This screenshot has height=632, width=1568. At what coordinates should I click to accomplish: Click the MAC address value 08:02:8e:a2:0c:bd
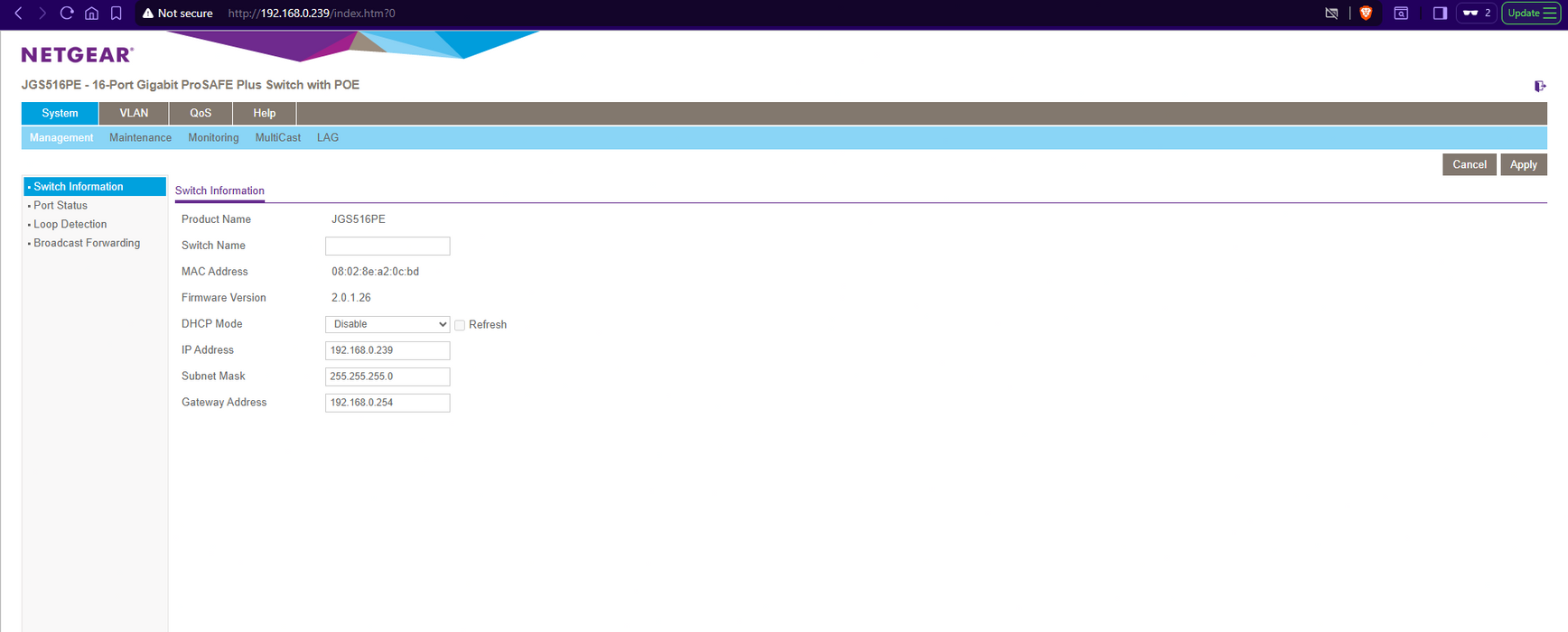pyautogui.click(x=375, y=272)
